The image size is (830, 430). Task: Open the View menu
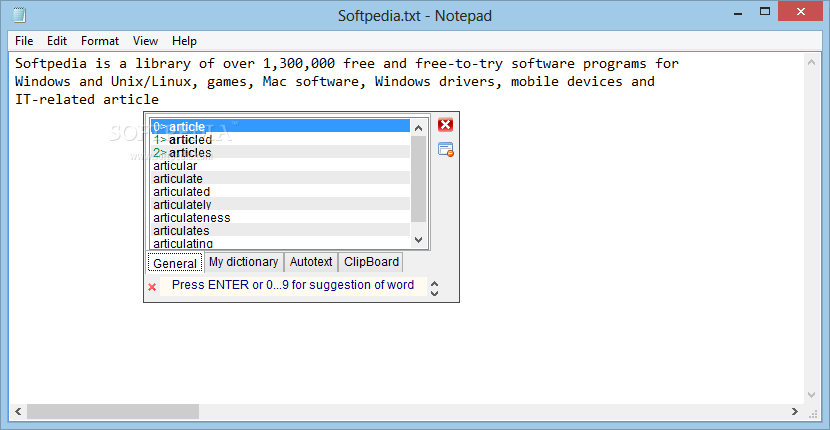145,41
